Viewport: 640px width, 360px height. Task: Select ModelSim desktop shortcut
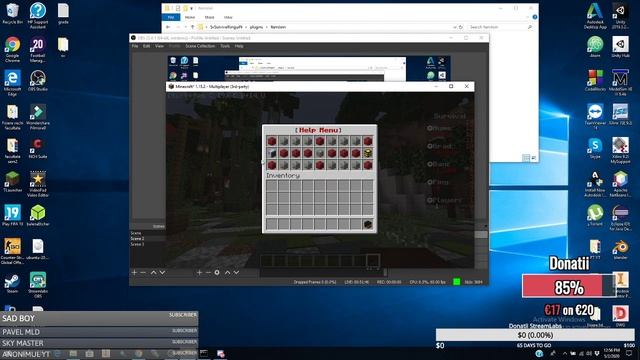tap(620, 83)
